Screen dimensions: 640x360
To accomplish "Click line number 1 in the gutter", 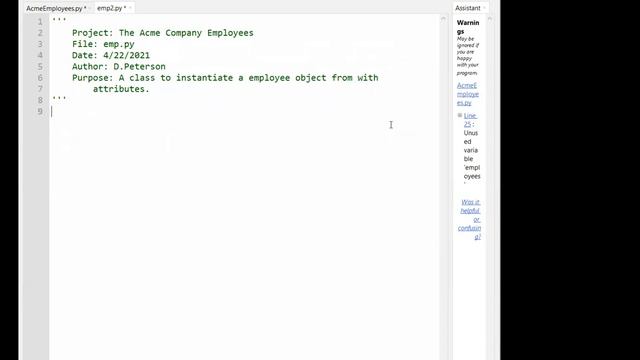I will (x=40, y=22).
